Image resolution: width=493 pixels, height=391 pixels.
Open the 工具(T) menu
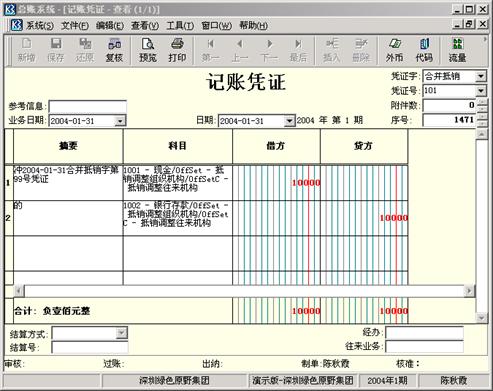tap(180, 25)
